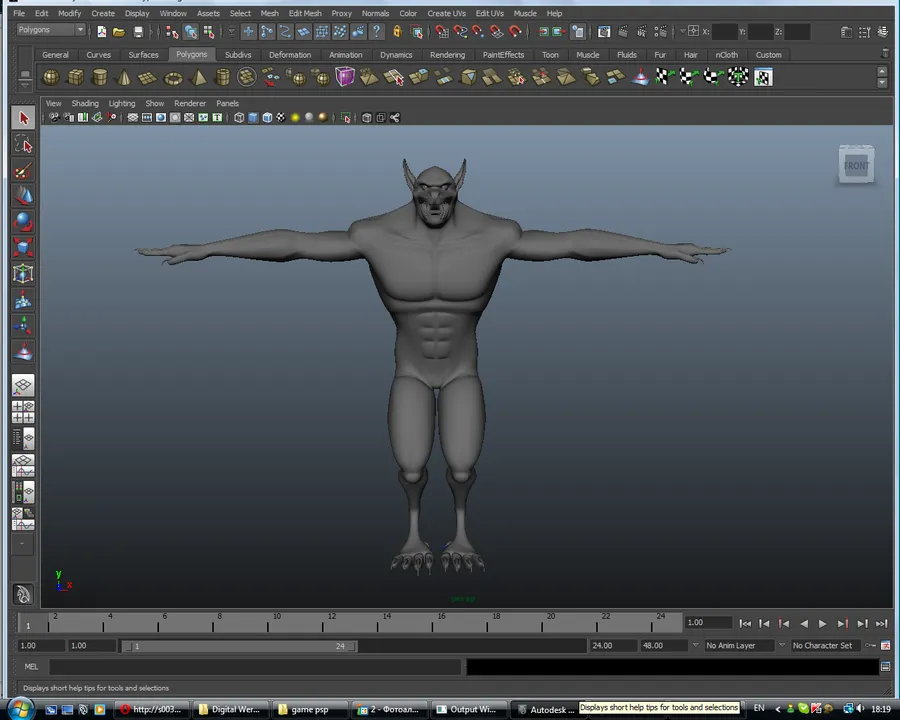
Task: Open the Polygons menu set dropdown
Action: (50, 31)
